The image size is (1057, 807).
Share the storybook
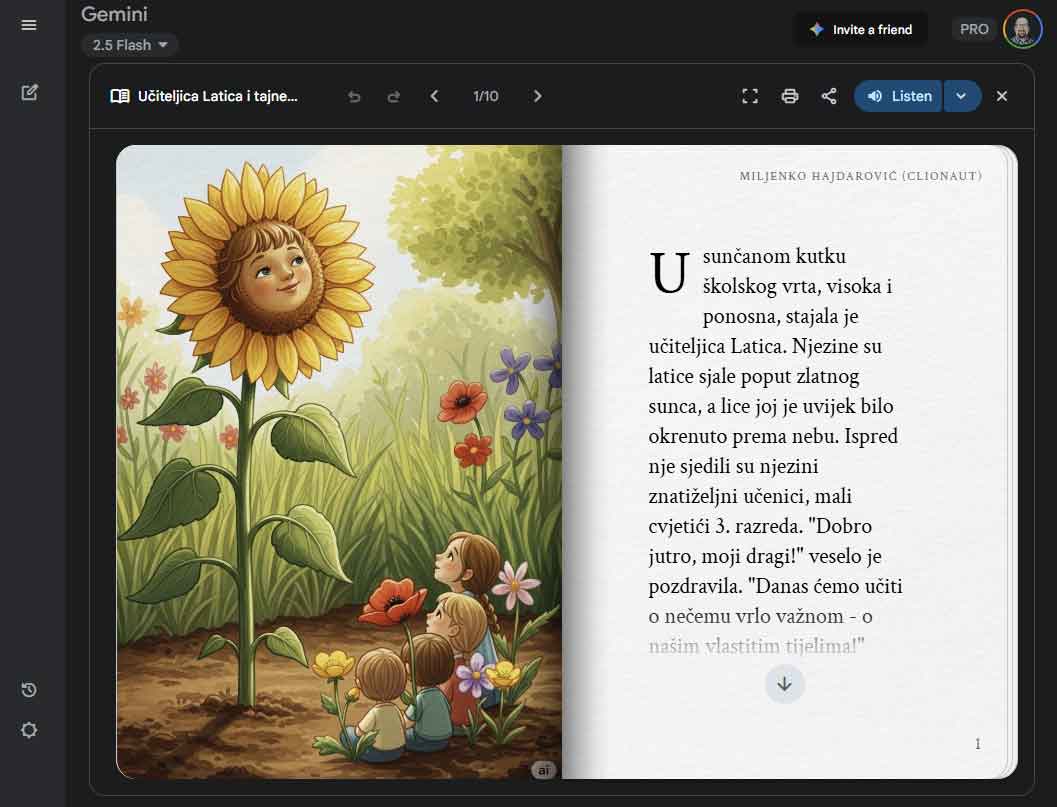point(829,96)
